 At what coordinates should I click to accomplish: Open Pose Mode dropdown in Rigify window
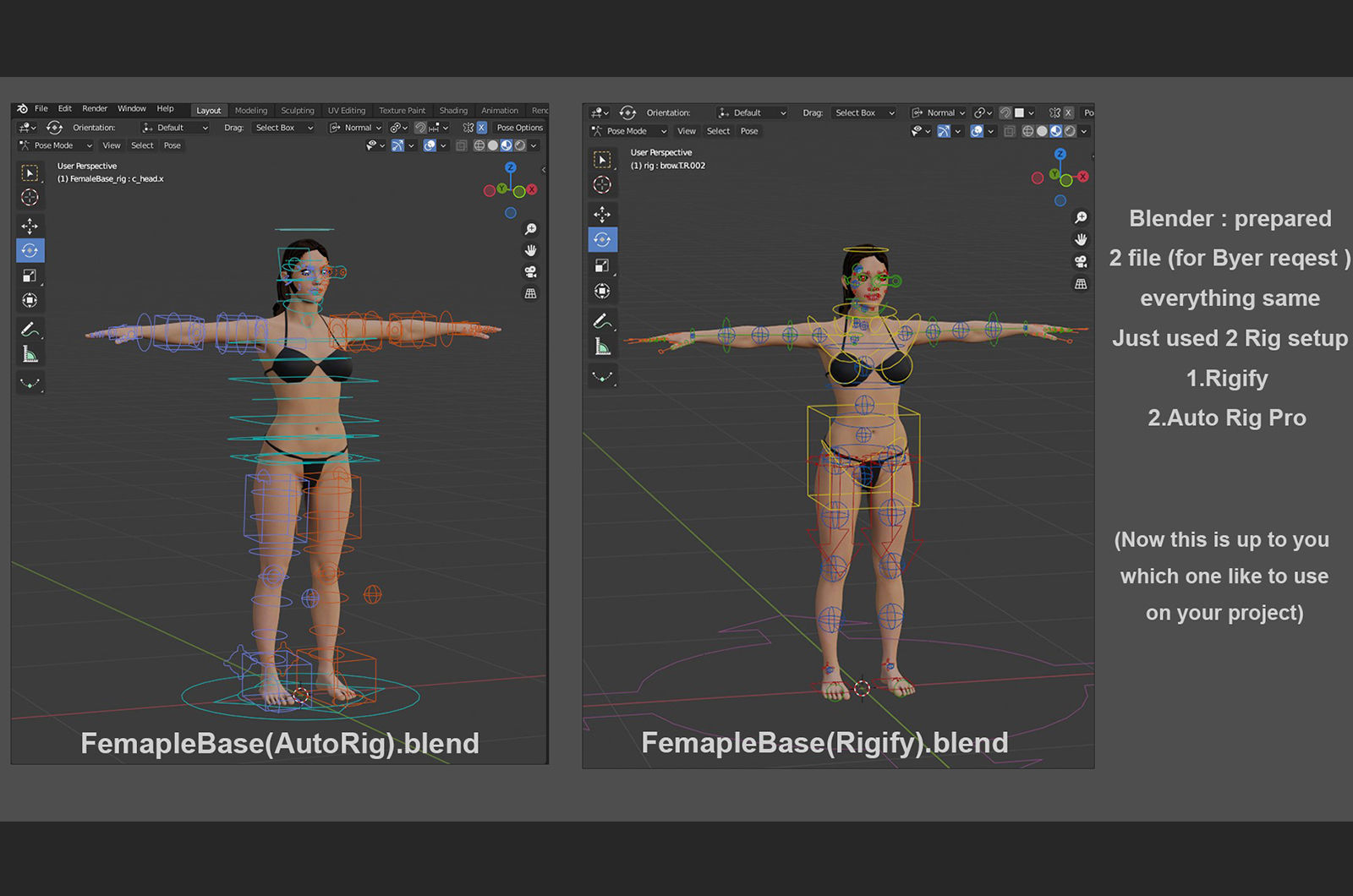(629, 131)
